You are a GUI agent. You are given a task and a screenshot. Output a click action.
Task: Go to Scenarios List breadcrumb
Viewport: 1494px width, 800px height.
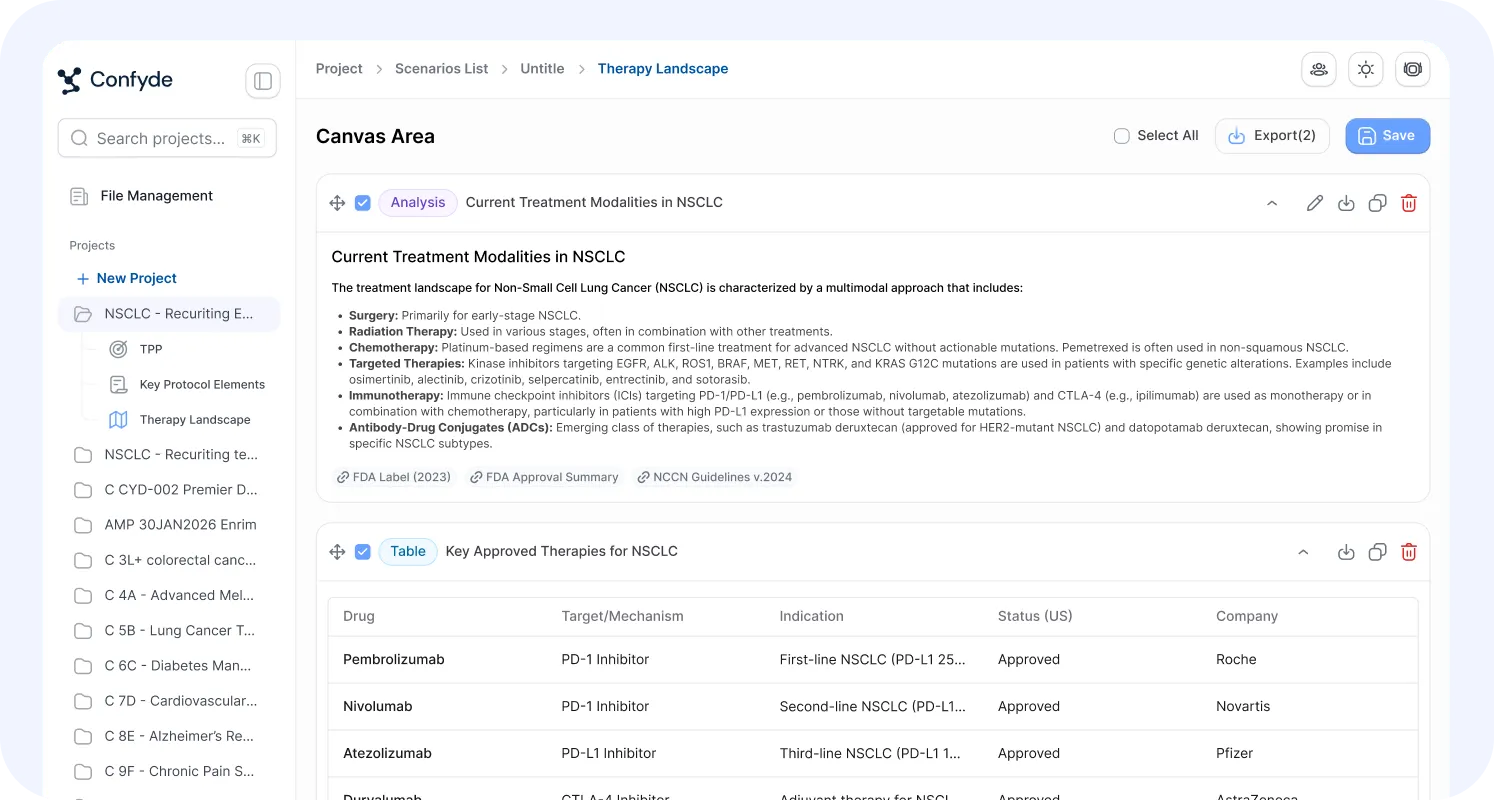click(442, 69)
